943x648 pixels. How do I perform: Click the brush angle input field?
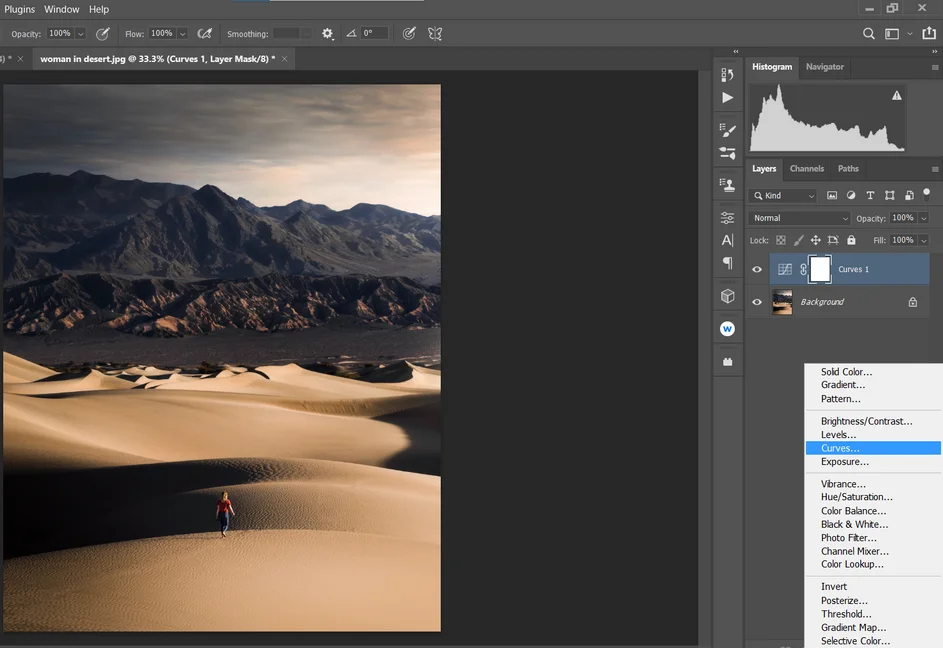(375, 33)
